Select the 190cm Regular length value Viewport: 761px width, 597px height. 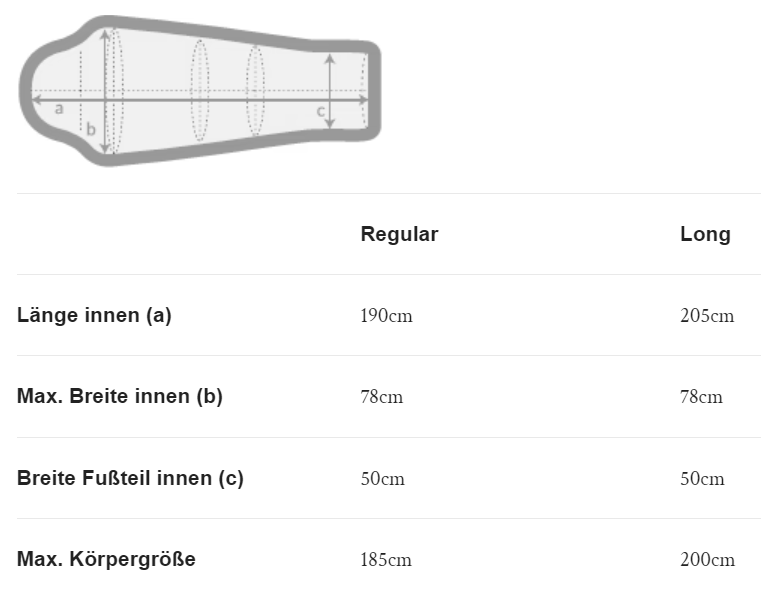pos(386,316)
